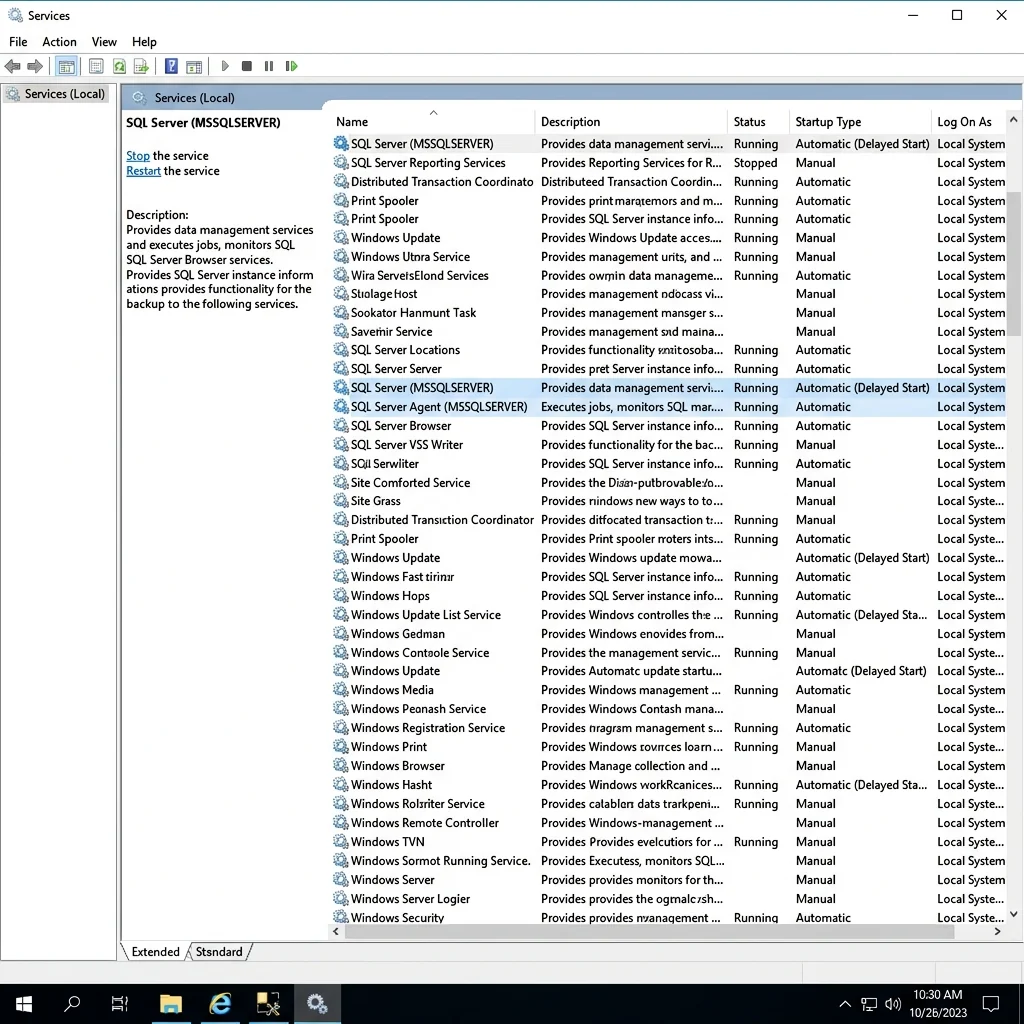The image size is (1024, 1024).
Task: Click the Stop the service link
Action: click(x=138, y=155)
